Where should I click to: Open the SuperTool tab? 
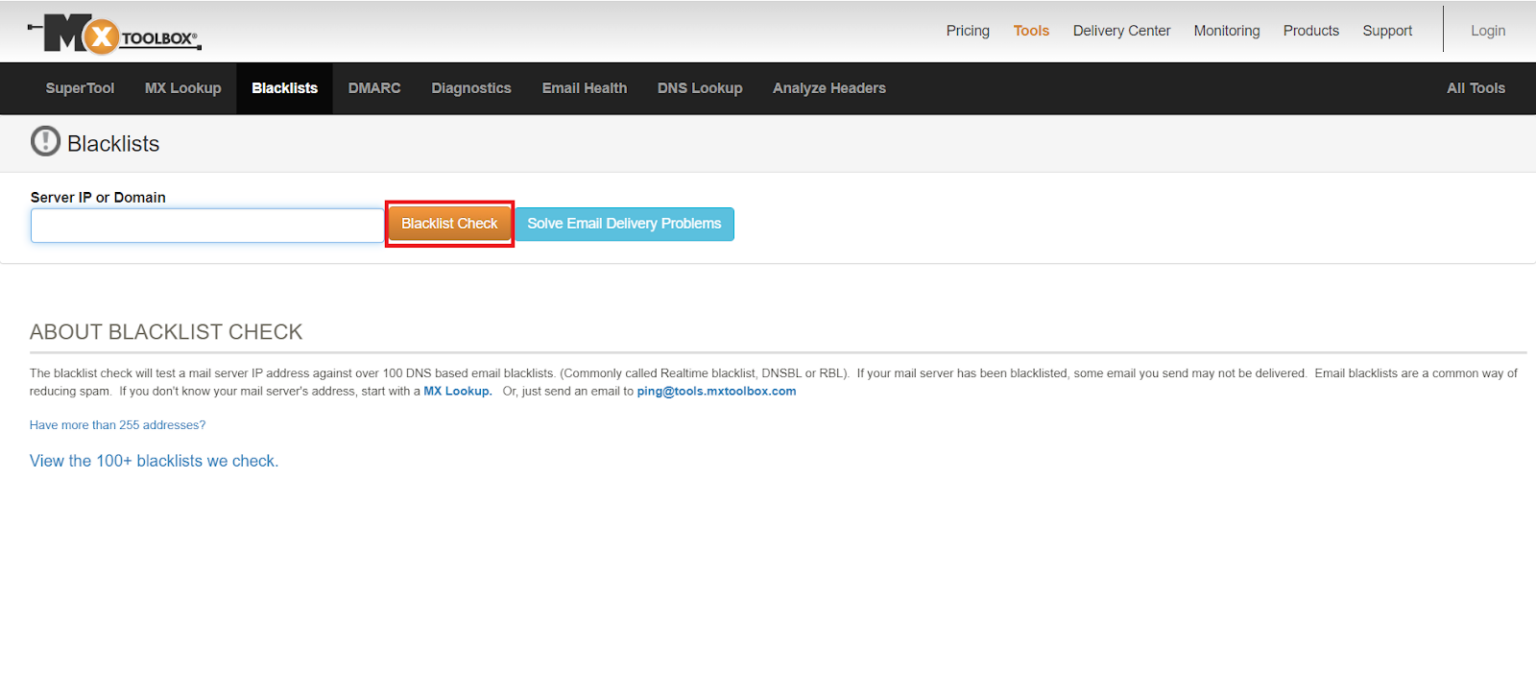pos(79,88)
